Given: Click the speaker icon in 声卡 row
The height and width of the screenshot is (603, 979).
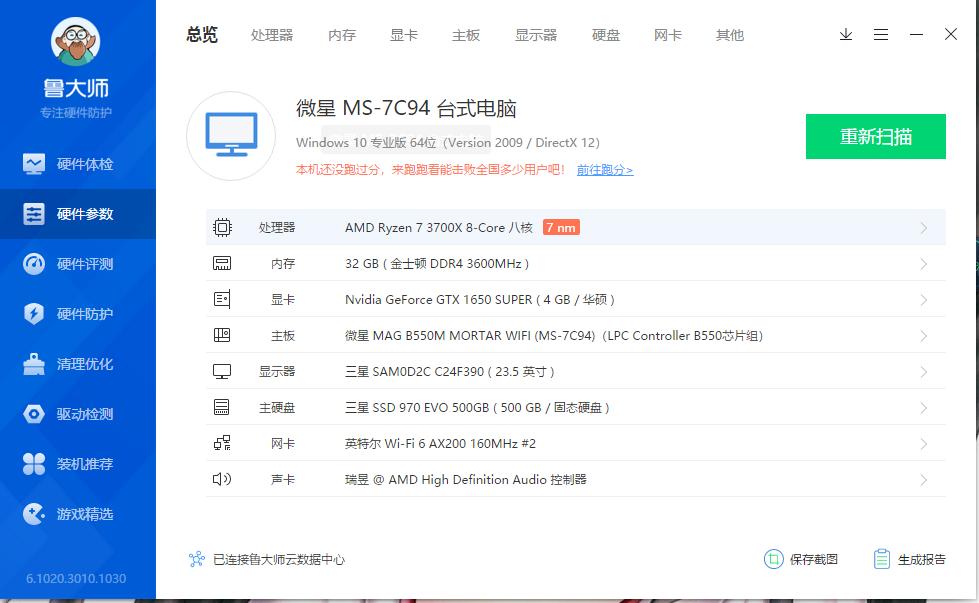Looking at the screenshot, I should tap(222, 479).
